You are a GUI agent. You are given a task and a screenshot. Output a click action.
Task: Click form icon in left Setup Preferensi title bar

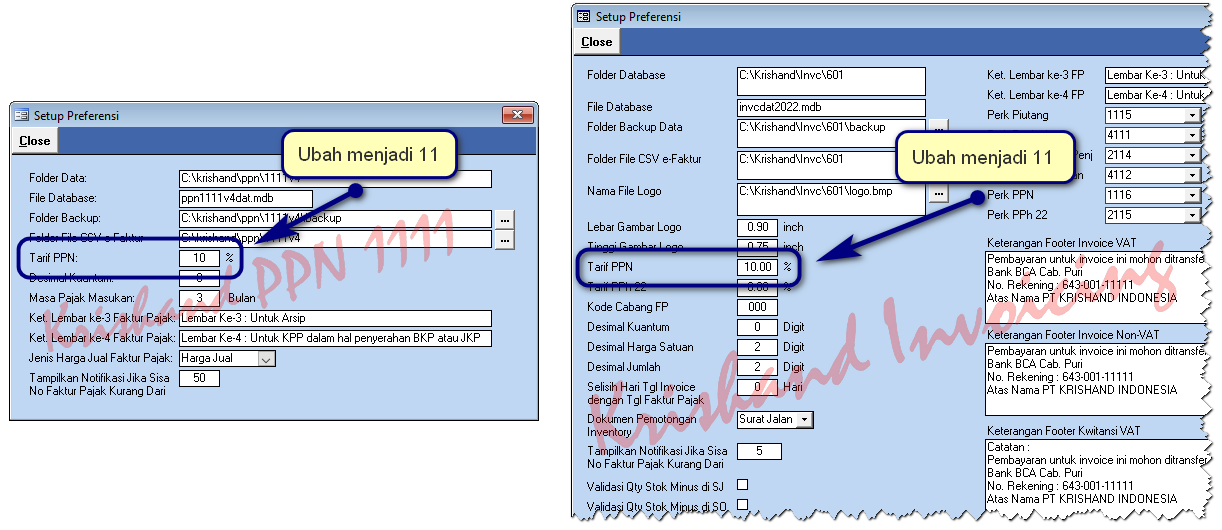[21, 115]
